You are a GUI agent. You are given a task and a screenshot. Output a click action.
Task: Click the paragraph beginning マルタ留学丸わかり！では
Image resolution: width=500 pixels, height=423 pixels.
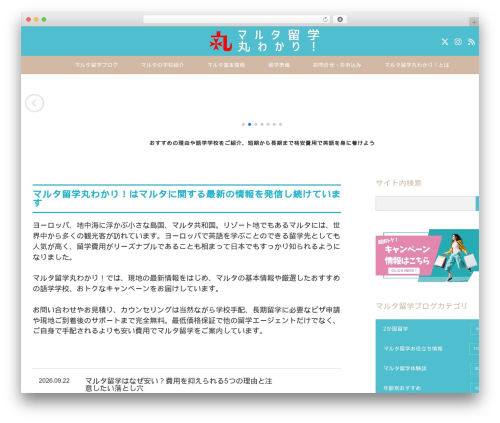[x=186, y=283]
